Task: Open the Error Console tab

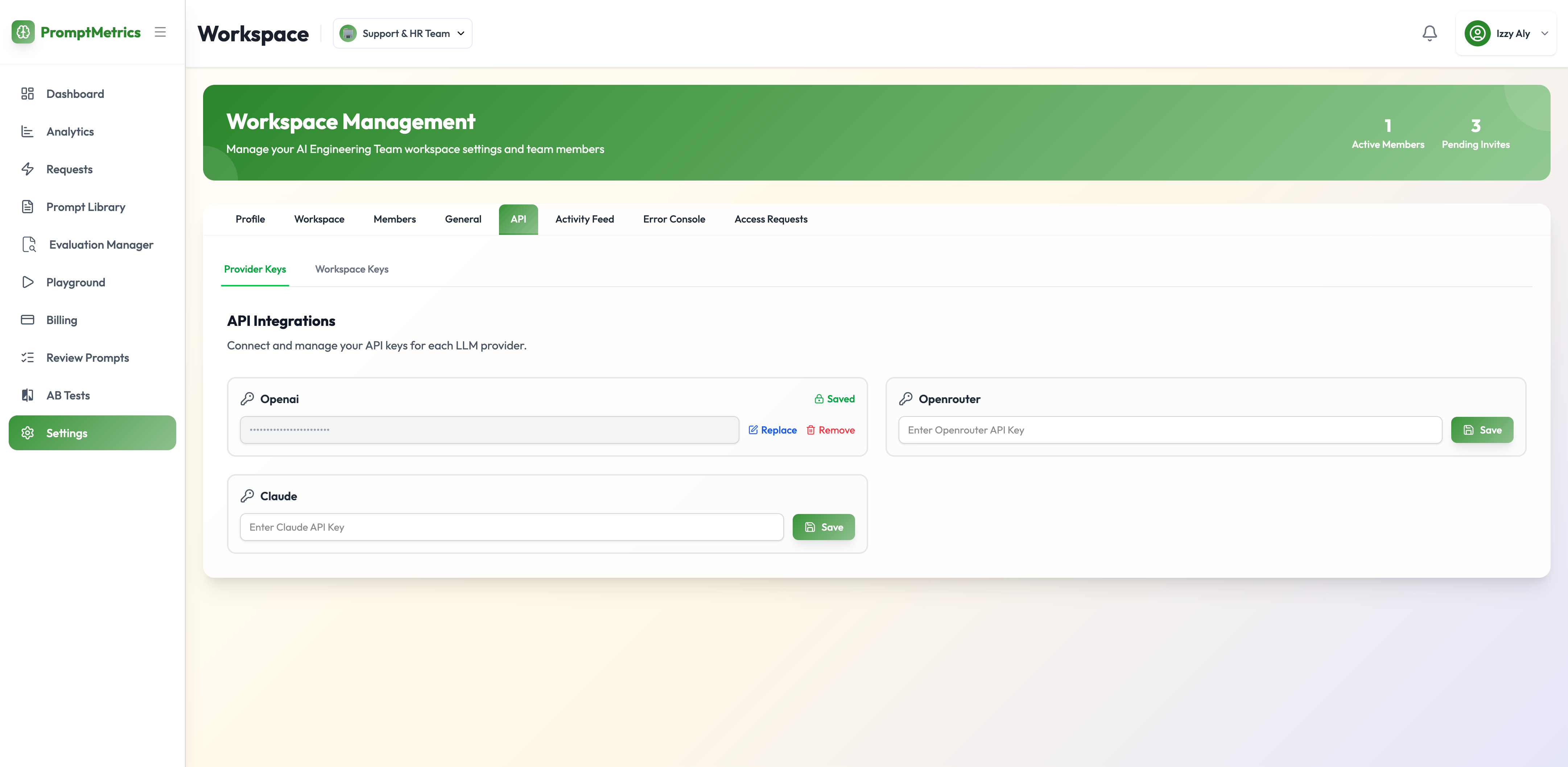Action: pos(674,219)
